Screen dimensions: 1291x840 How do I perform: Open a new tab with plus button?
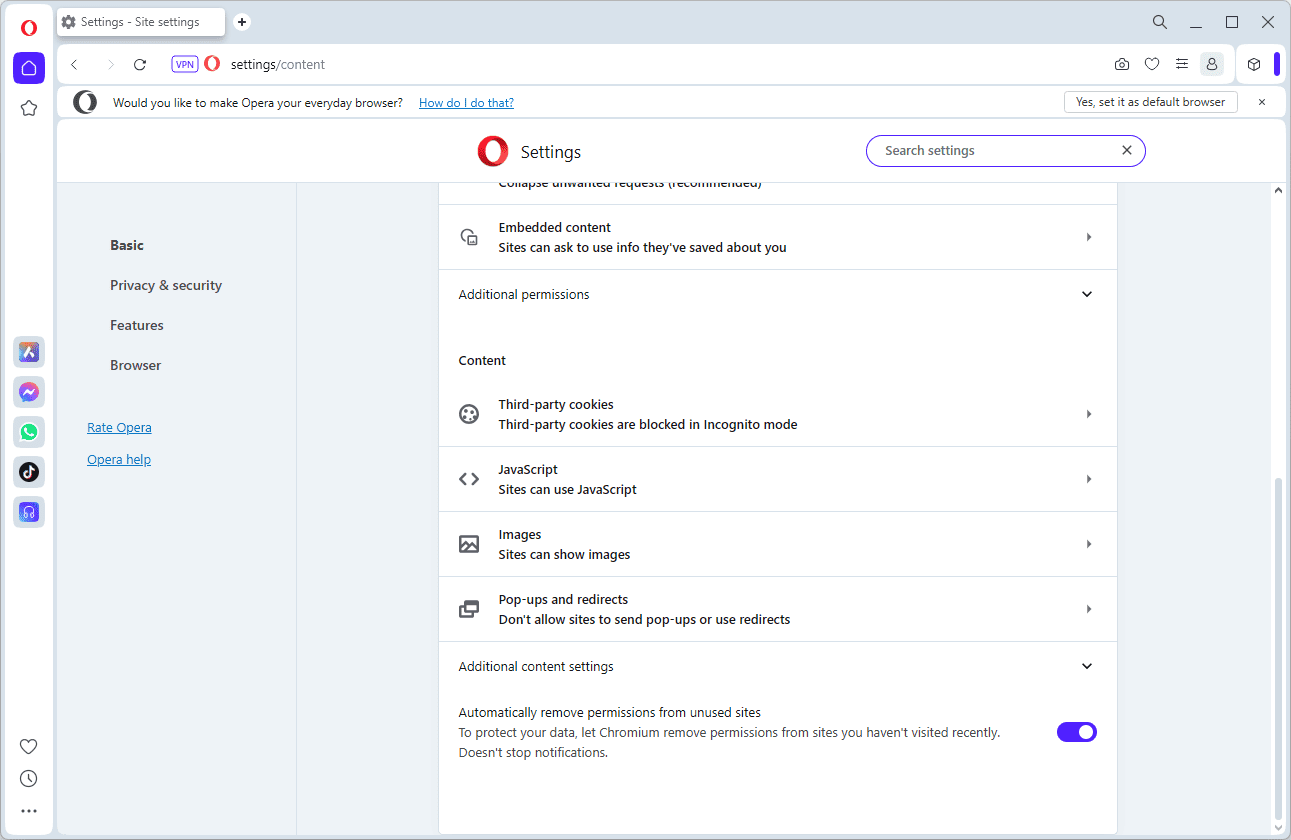pyautogui.click(x=242, y=22)
